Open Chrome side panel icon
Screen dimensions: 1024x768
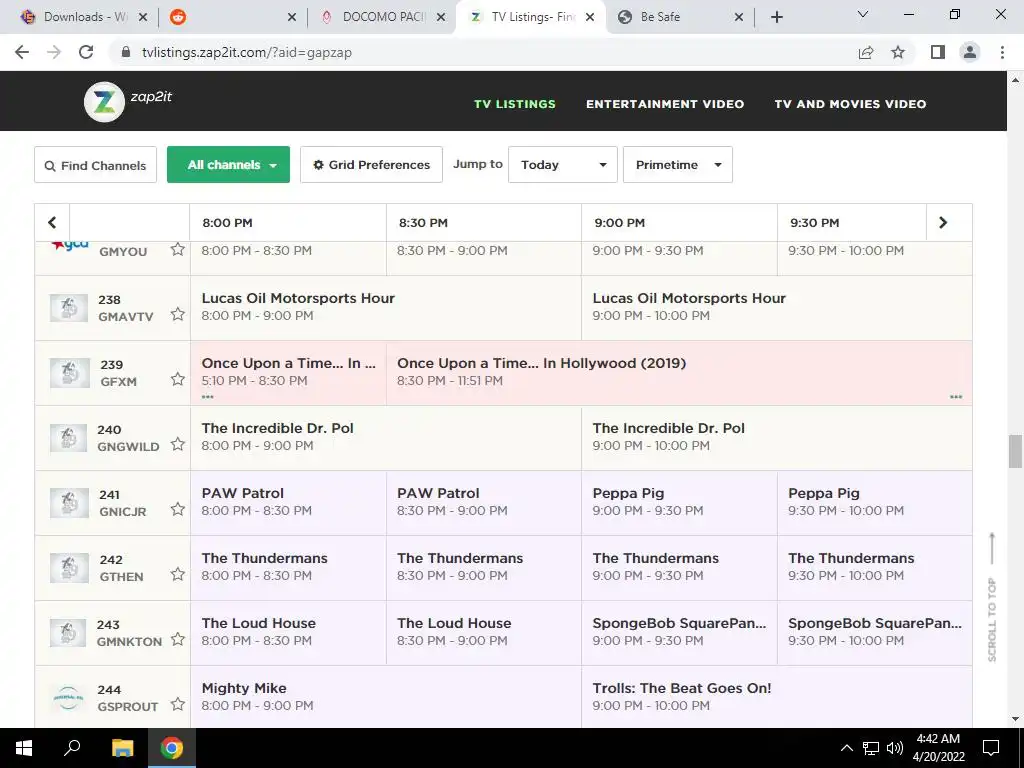(938, 52)
